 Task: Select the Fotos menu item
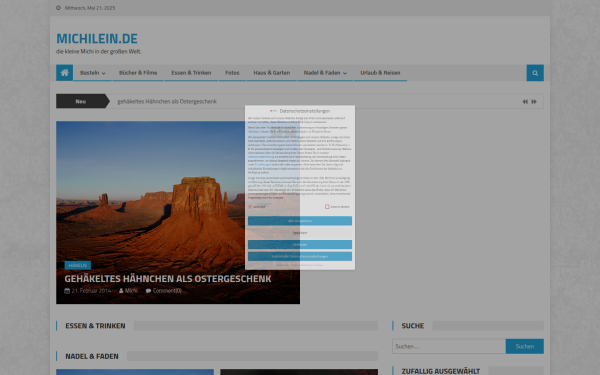coord(232,73)
